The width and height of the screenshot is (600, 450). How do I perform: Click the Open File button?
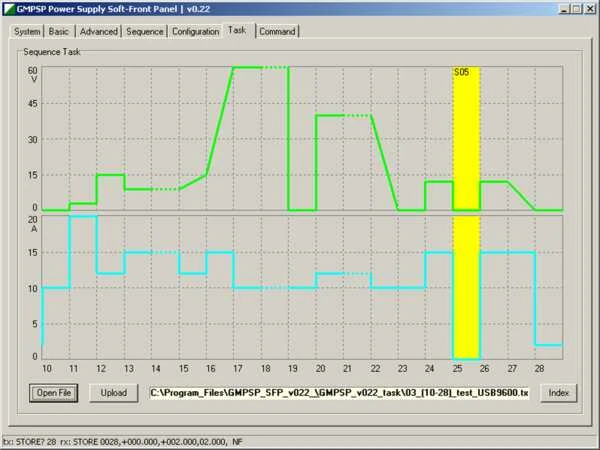[x=54, y=393]
